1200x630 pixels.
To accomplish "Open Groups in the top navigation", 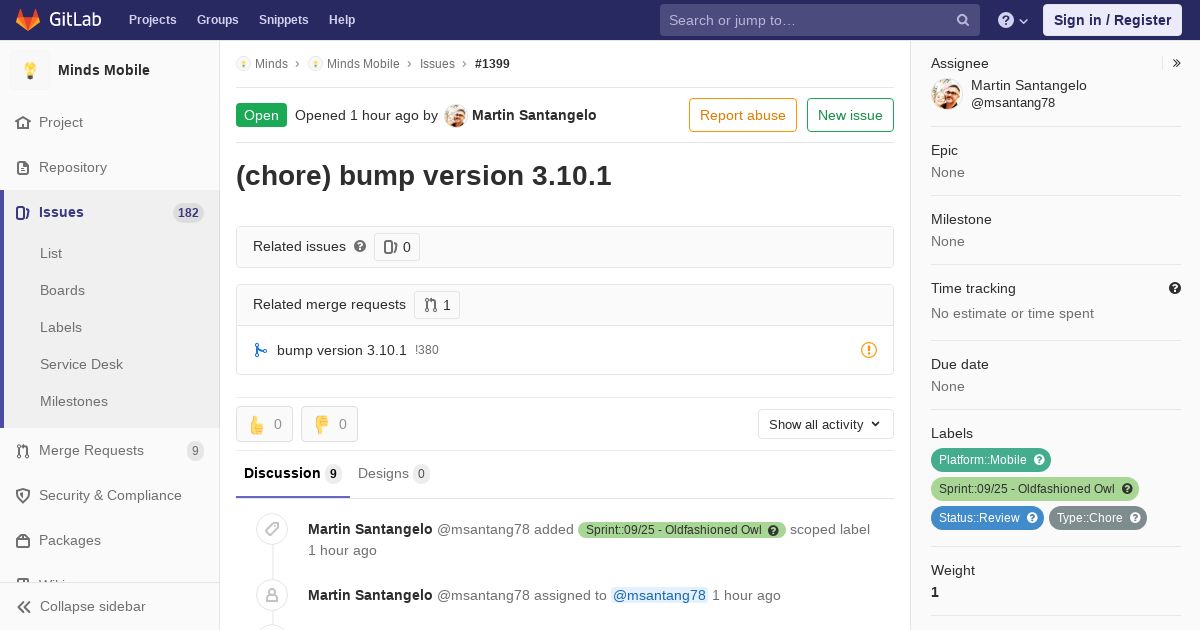I will point(217,20).
